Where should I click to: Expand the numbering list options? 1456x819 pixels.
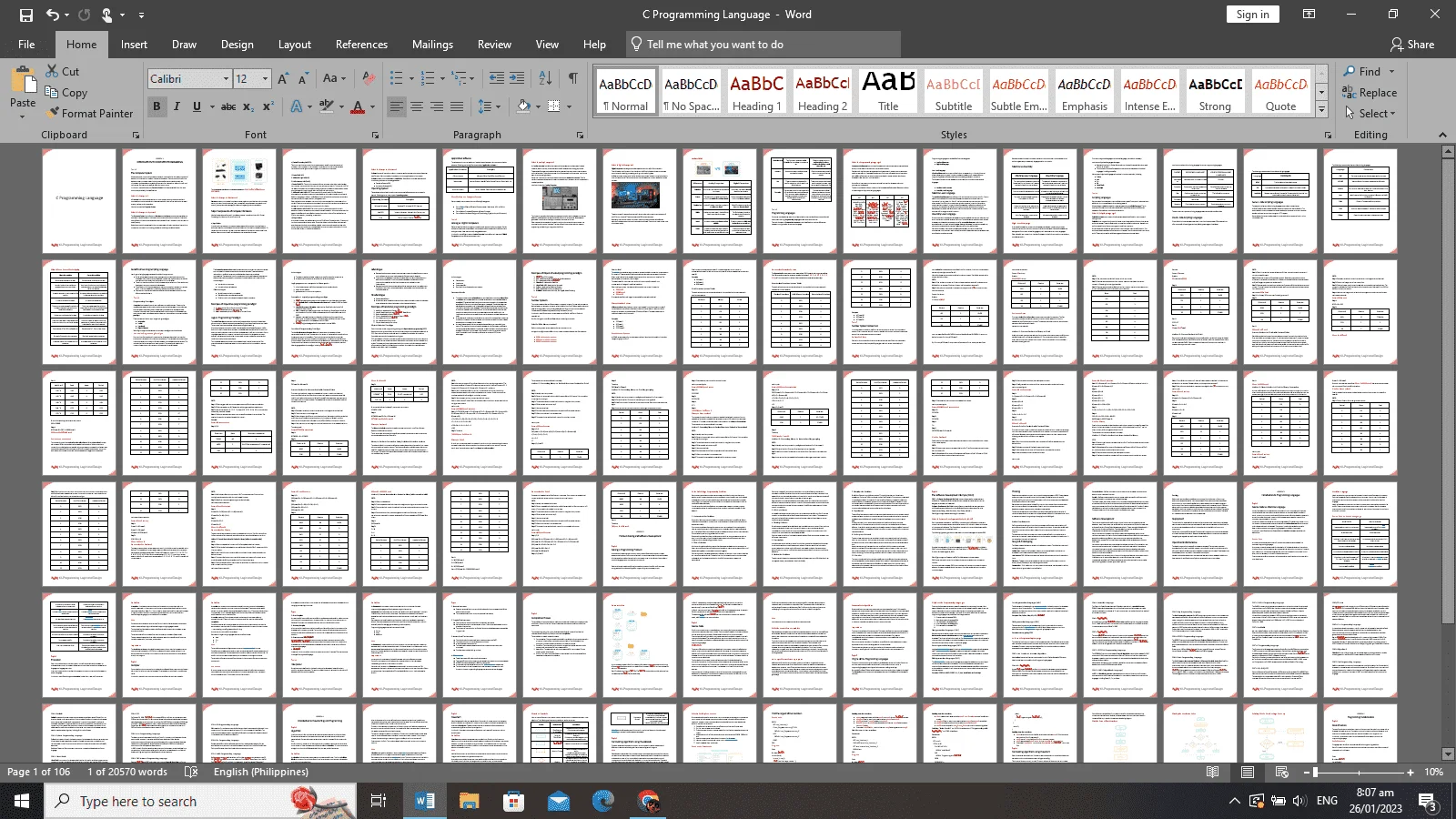coord(443,79)
